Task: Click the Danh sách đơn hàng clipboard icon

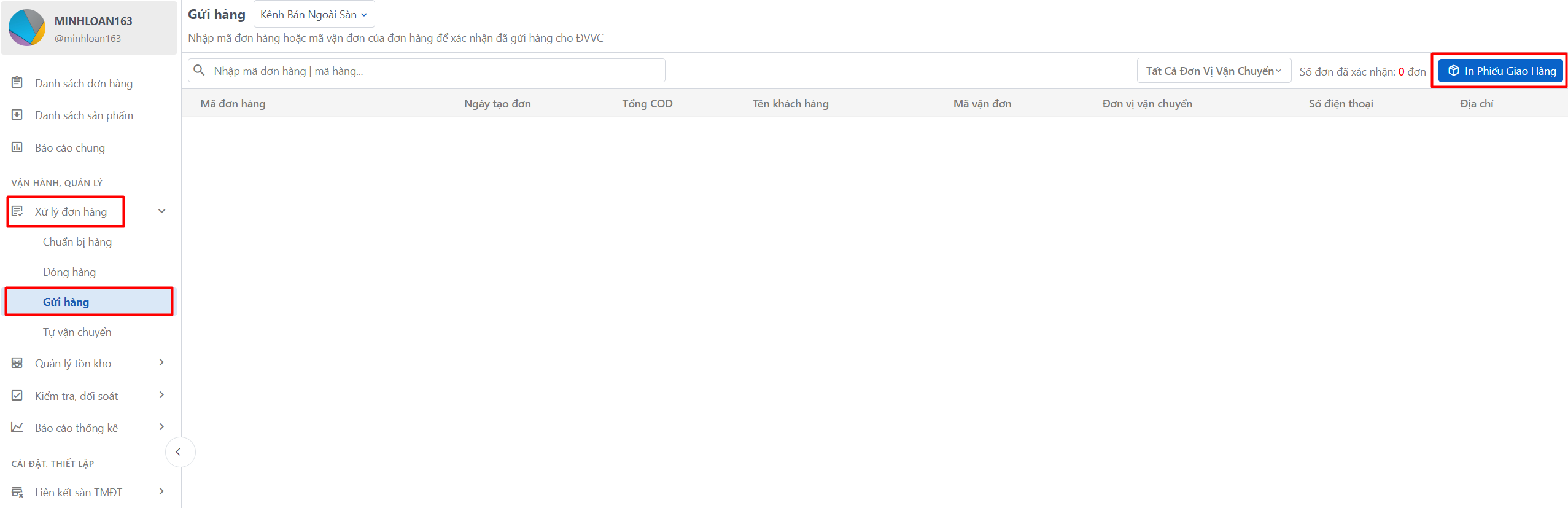Action: 17,82
